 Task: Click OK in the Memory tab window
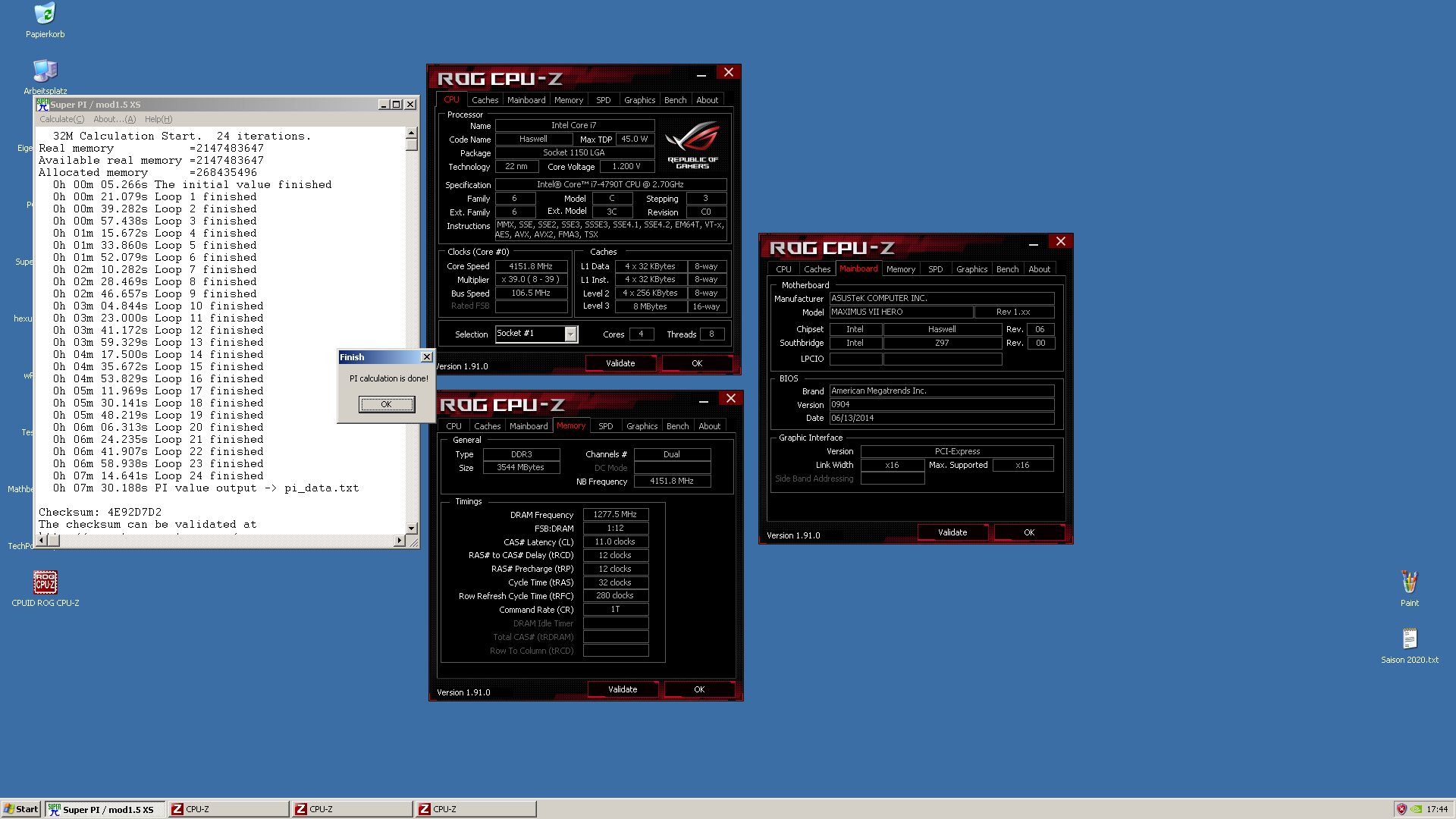(699, 689)
